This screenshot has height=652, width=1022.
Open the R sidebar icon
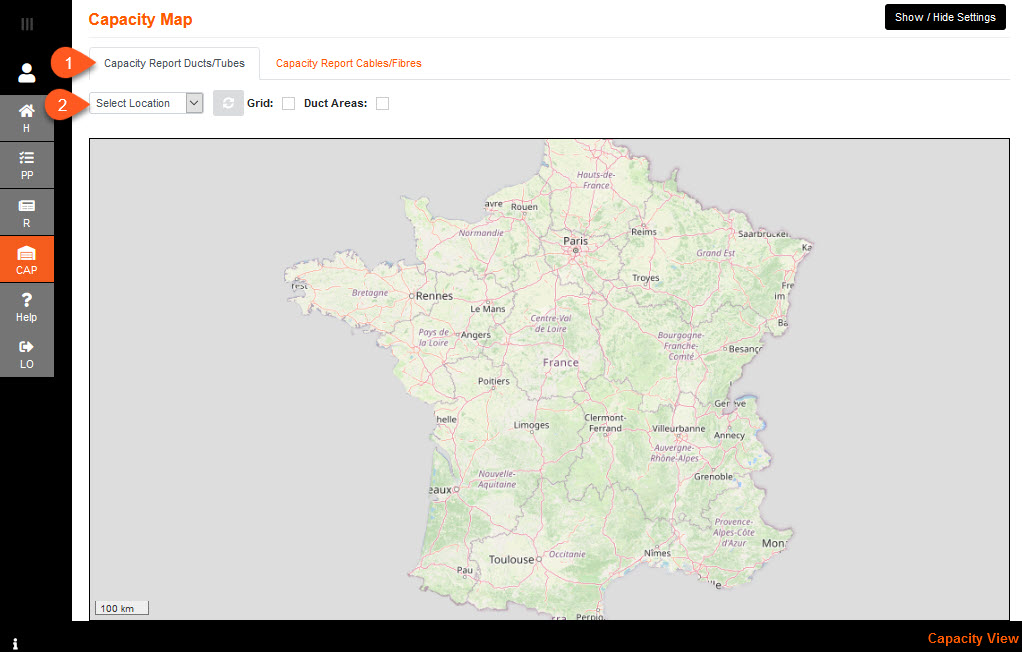point(27,212)
